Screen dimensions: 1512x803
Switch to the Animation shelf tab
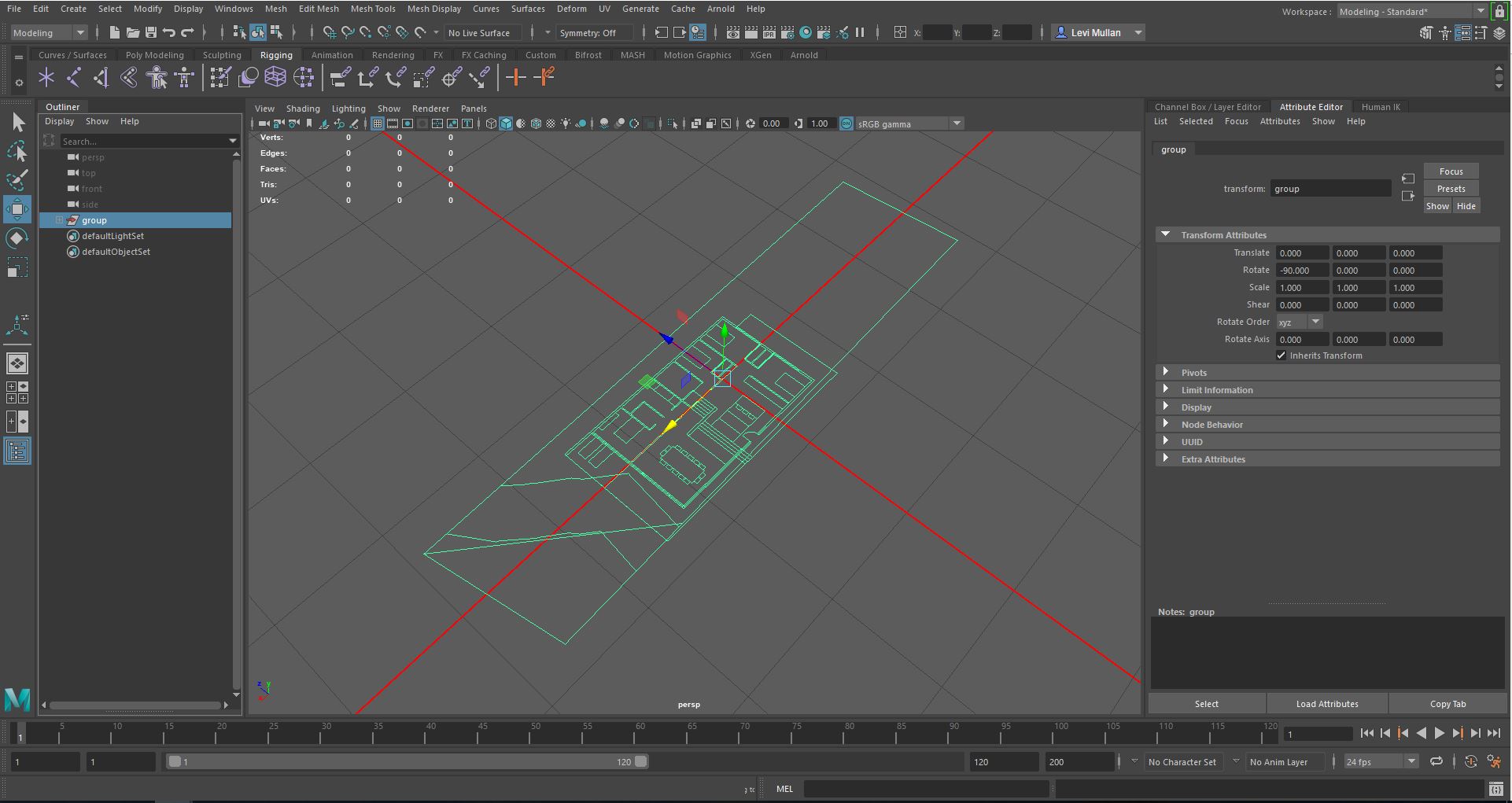pos(332,55)
